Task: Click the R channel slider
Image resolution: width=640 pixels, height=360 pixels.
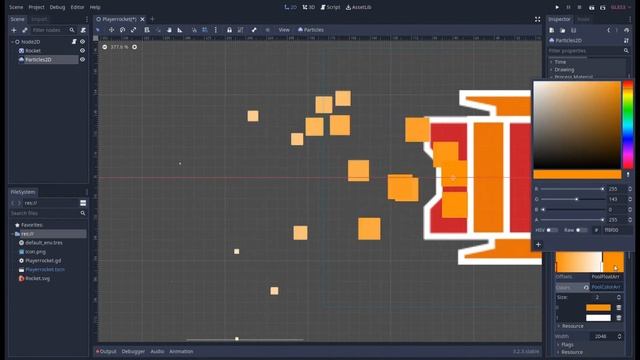Action: pos(572,189)
